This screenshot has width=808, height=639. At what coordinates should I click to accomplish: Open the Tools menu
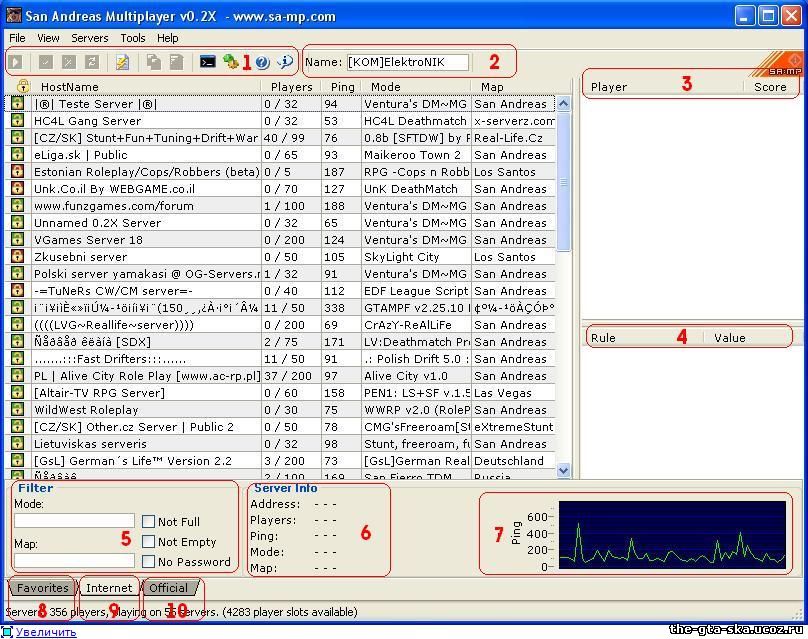pyautogui.click(x=133, y=38)
